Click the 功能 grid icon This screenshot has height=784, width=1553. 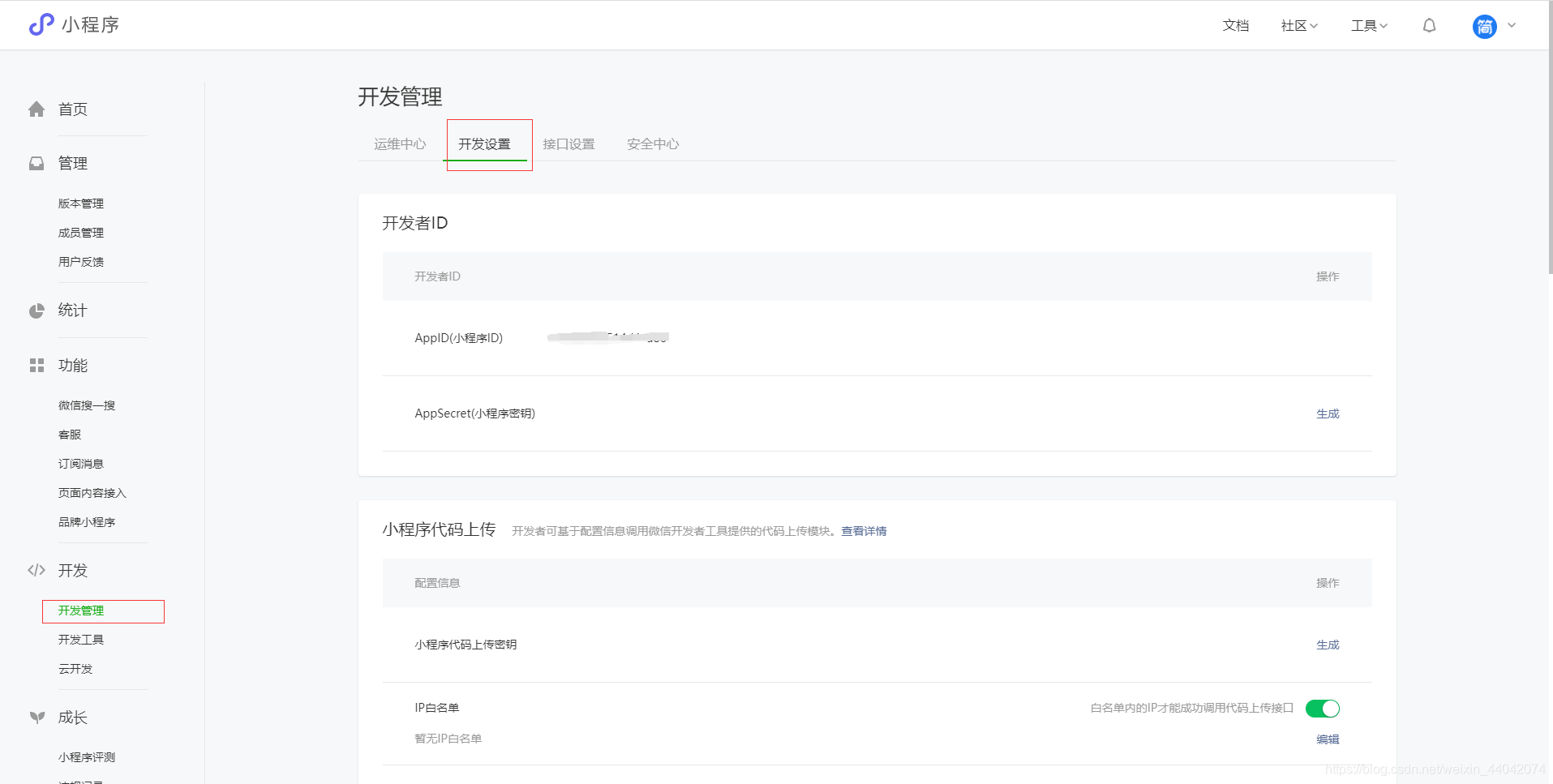(36, 366)
